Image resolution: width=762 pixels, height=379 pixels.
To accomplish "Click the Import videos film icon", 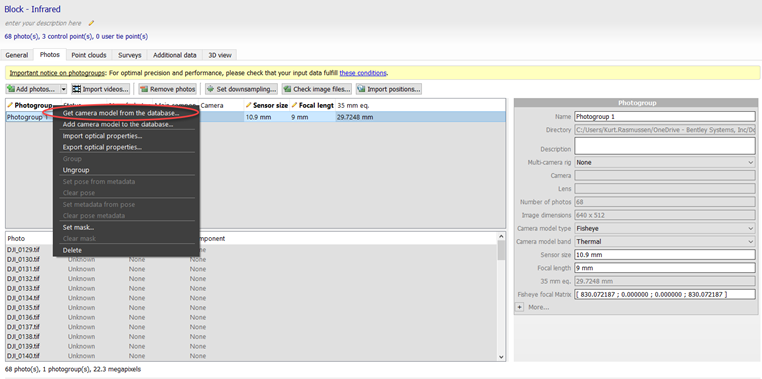I will tap(76, 89).
